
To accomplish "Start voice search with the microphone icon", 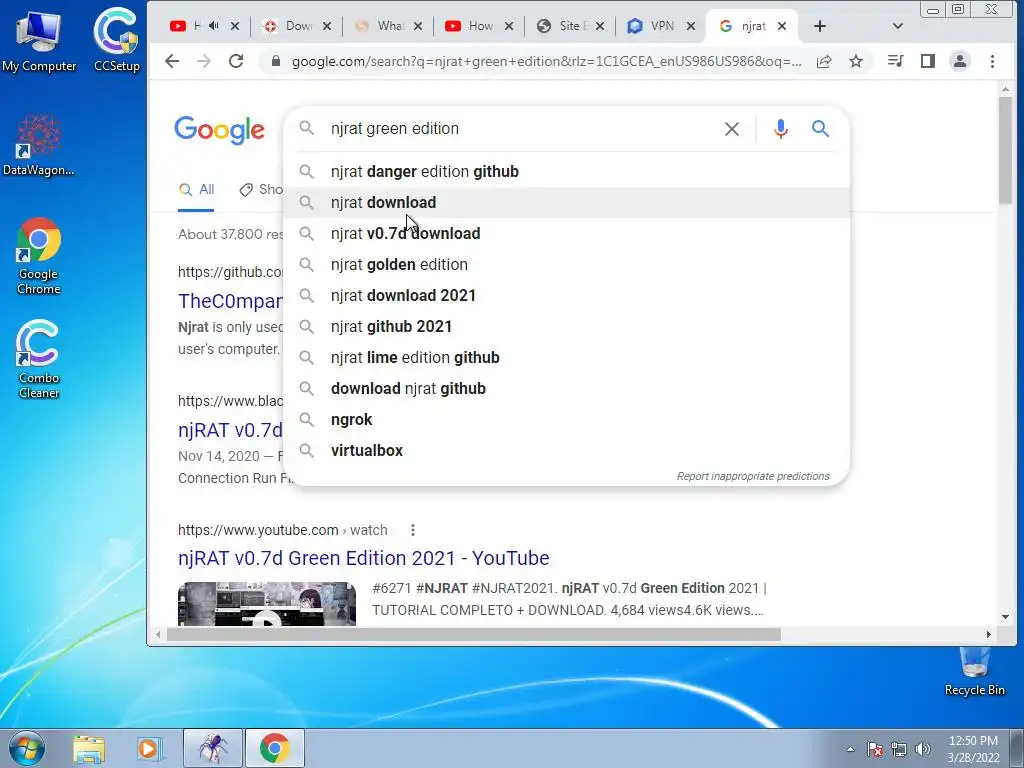I will coord(780,129).
